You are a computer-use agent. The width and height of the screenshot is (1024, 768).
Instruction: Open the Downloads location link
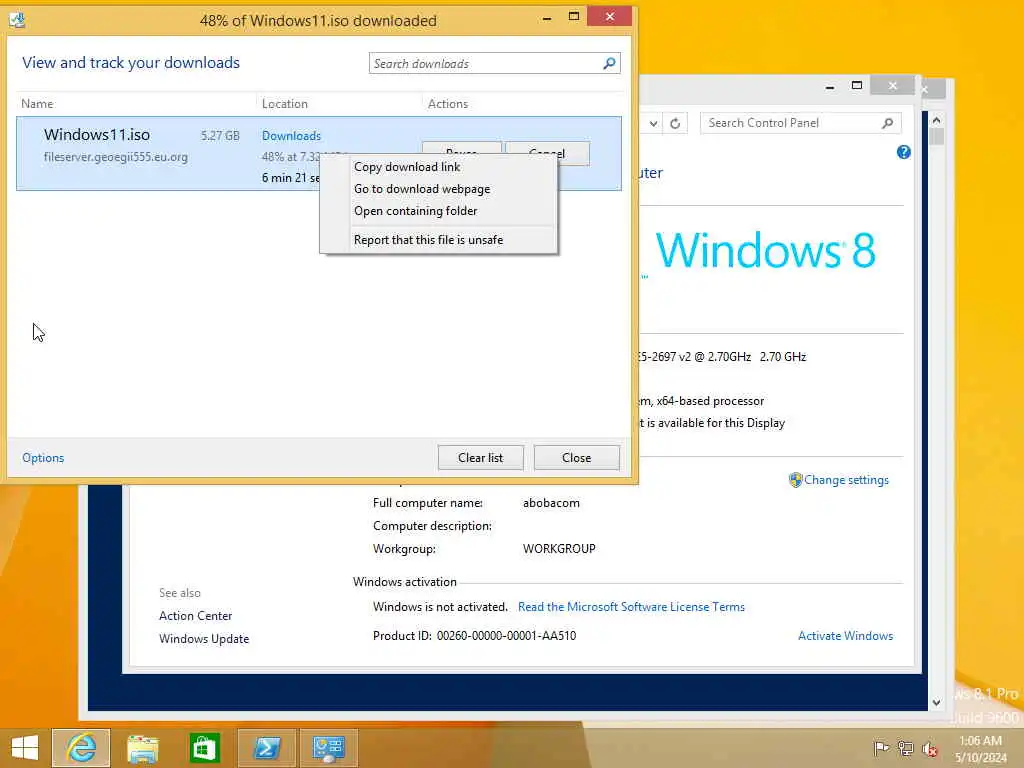click(x=291, y=136)
